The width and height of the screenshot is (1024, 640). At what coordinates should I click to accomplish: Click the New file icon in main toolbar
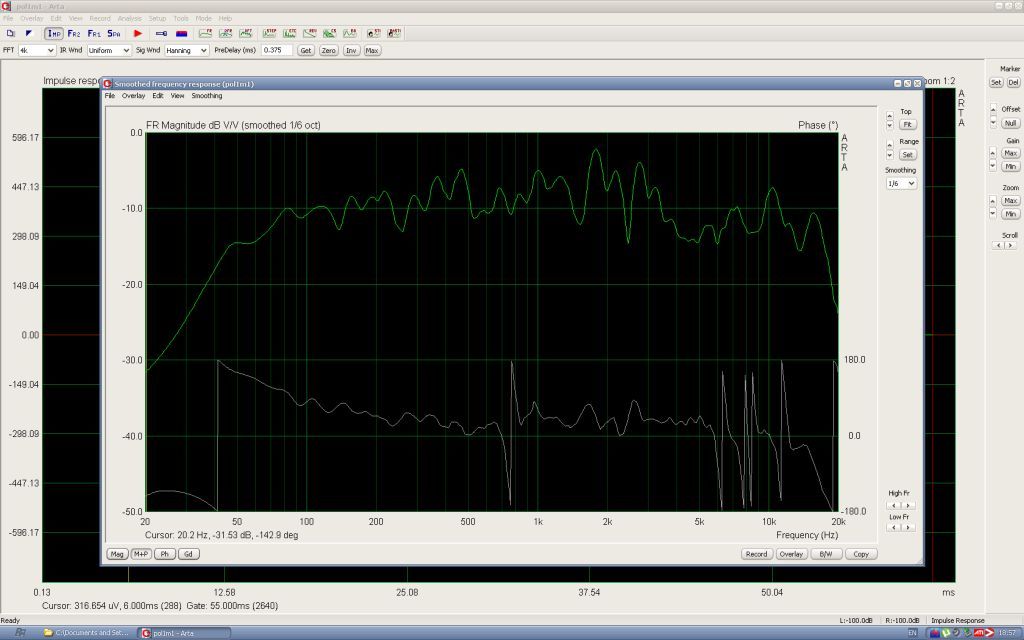(x=10, y=33)
